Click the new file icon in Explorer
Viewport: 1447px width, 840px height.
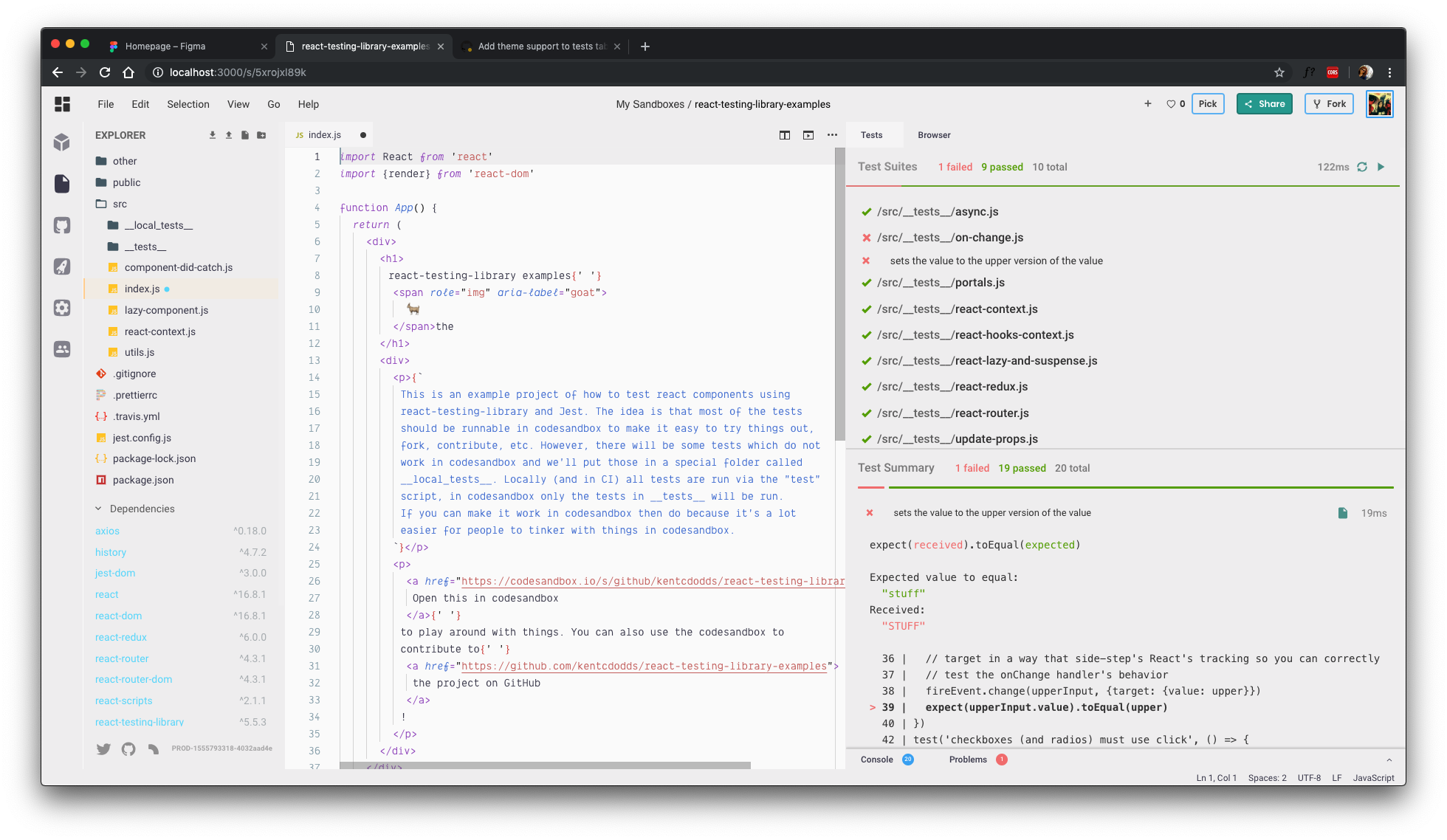coord(245,135)
